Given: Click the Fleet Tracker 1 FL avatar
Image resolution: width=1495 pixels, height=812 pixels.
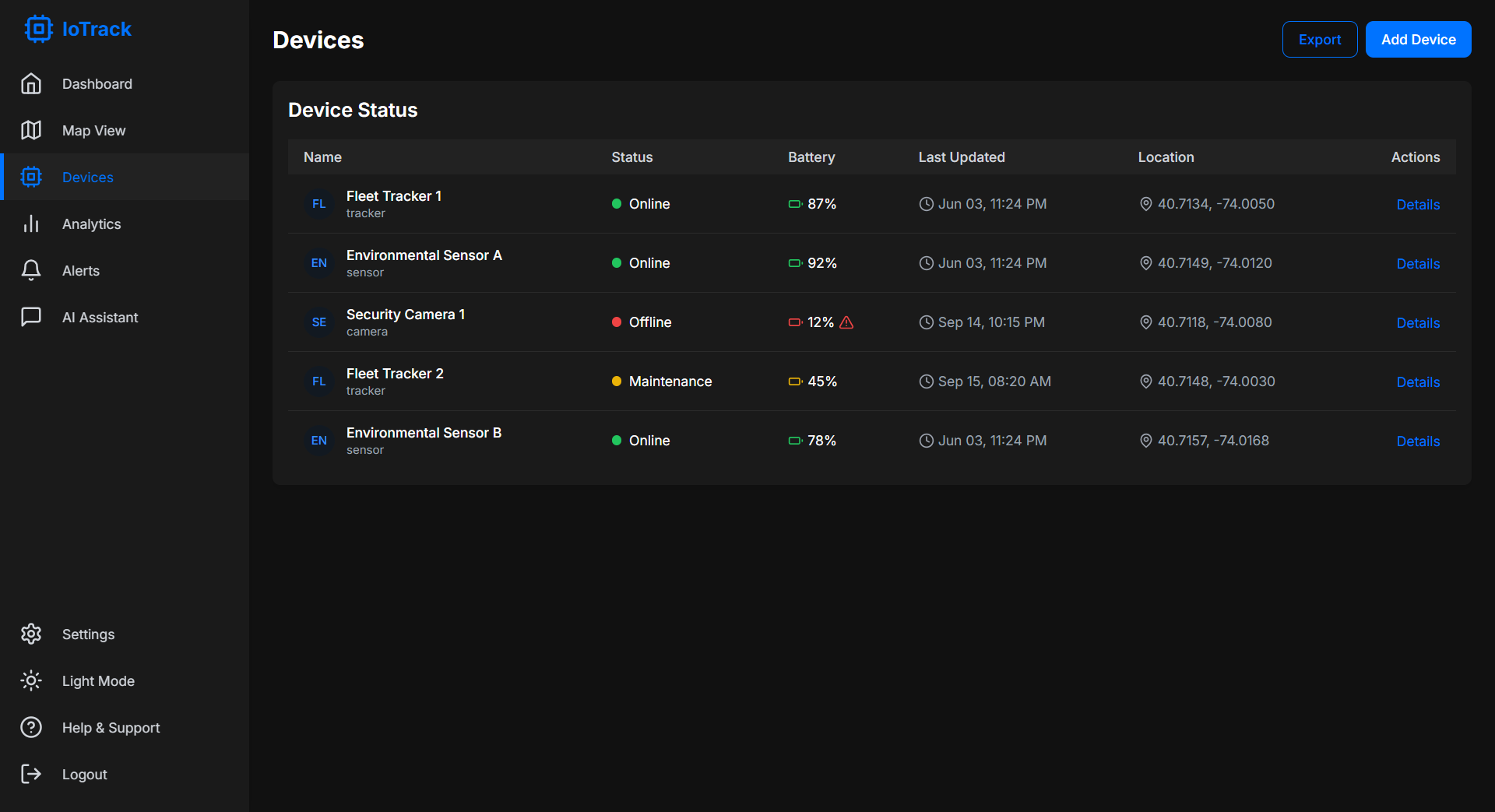Looking at the screenshot, I should point(318,204).
